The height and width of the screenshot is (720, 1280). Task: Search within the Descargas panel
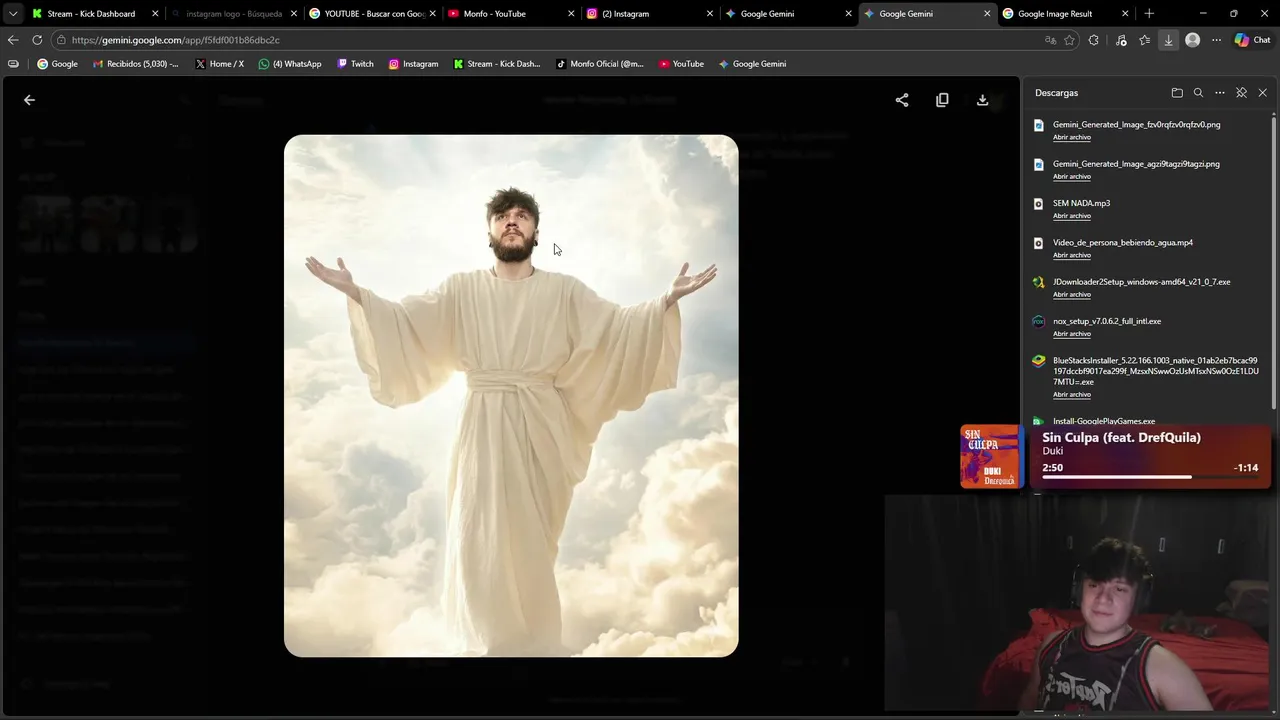click(x=1198, y=93)
